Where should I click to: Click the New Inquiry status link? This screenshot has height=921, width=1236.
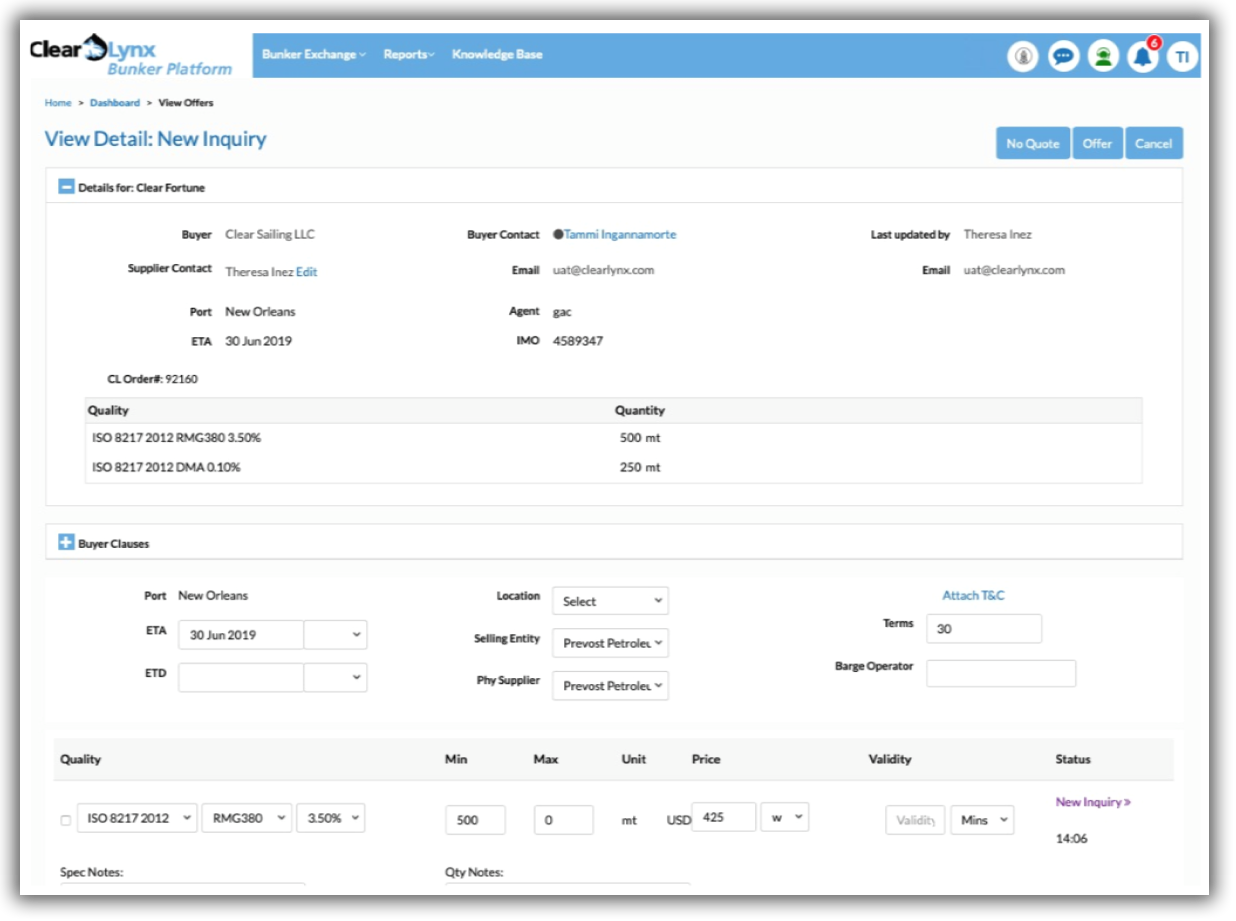(1093, 802)
